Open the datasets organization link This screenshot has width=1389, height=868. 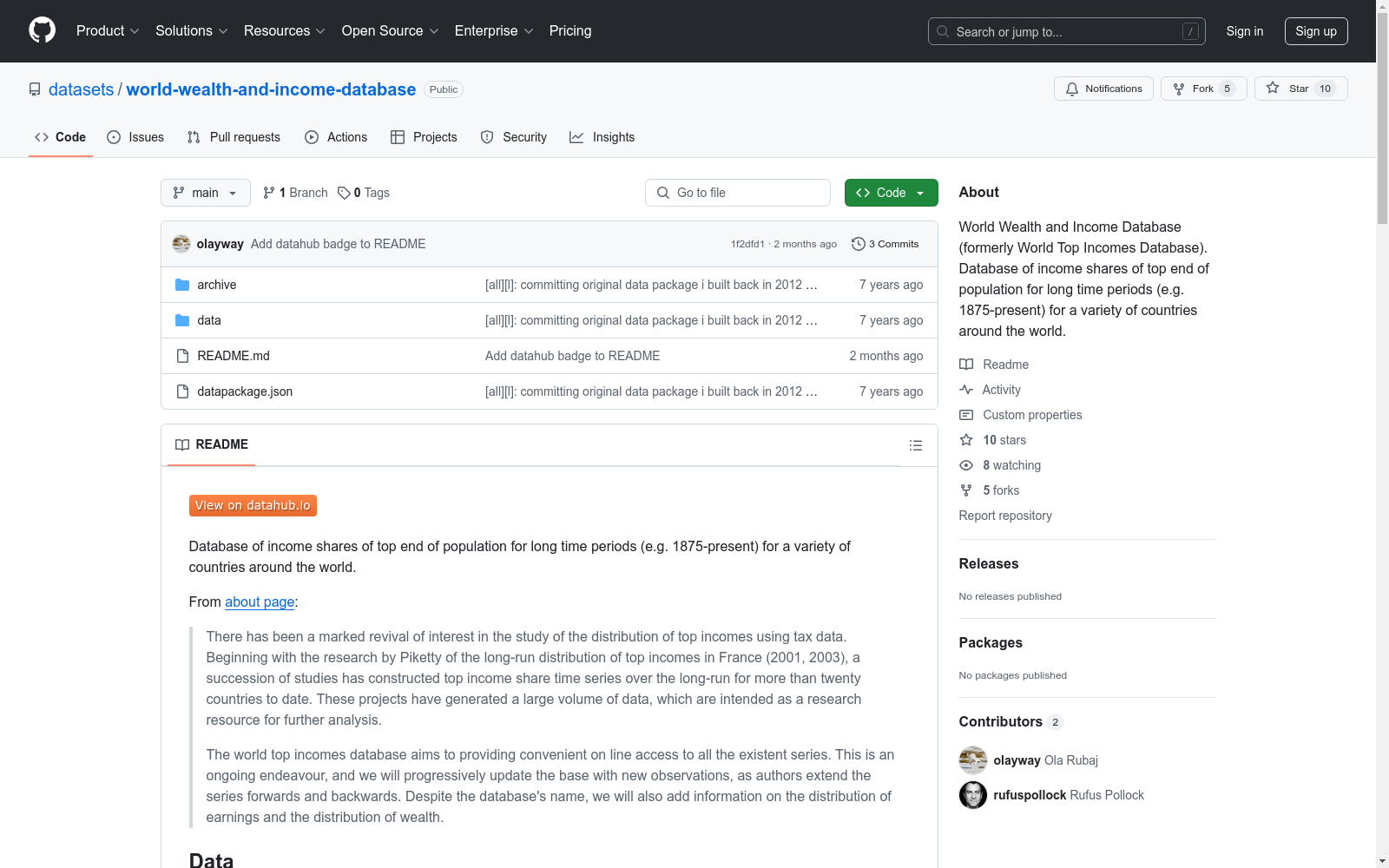click(81, 89)
